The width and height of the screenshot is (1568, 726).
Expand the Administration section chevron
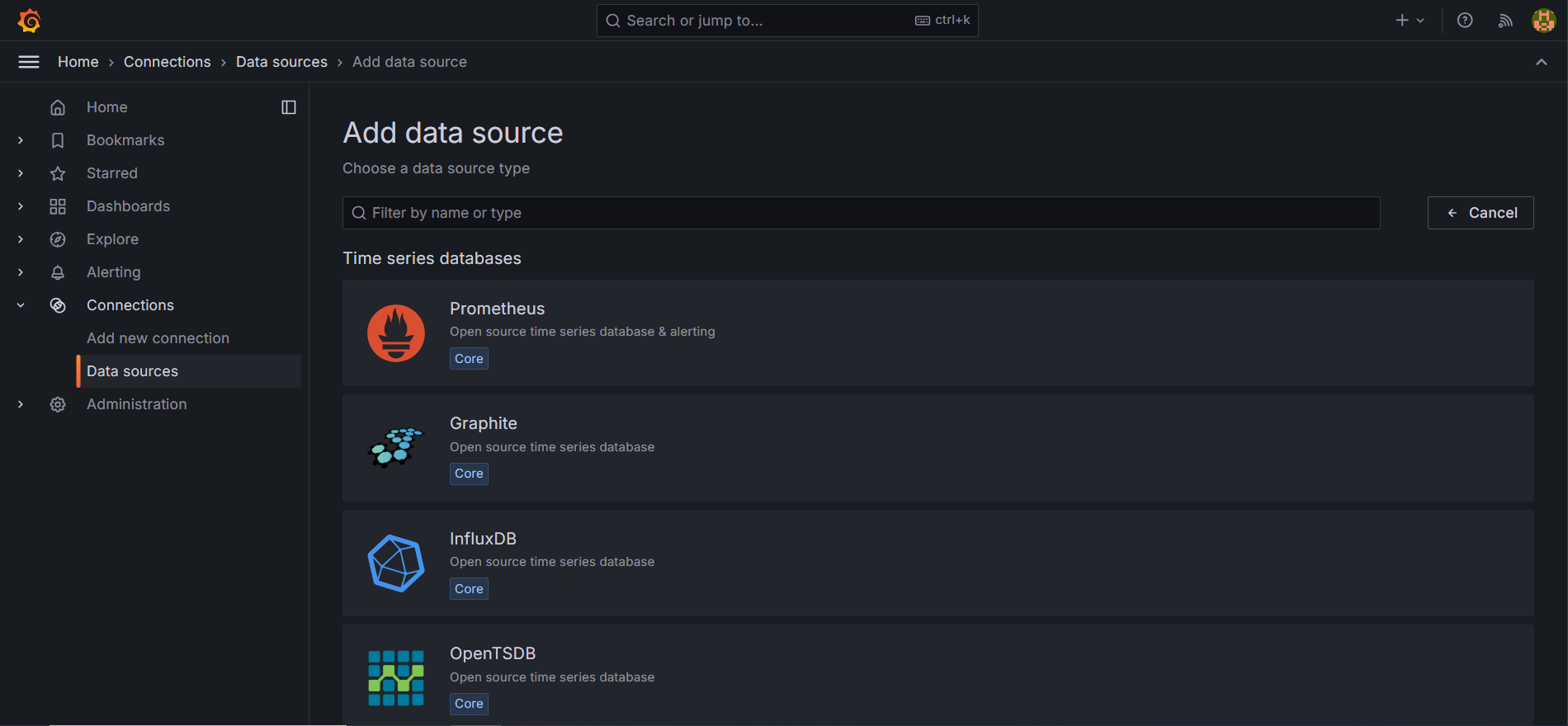21,404
